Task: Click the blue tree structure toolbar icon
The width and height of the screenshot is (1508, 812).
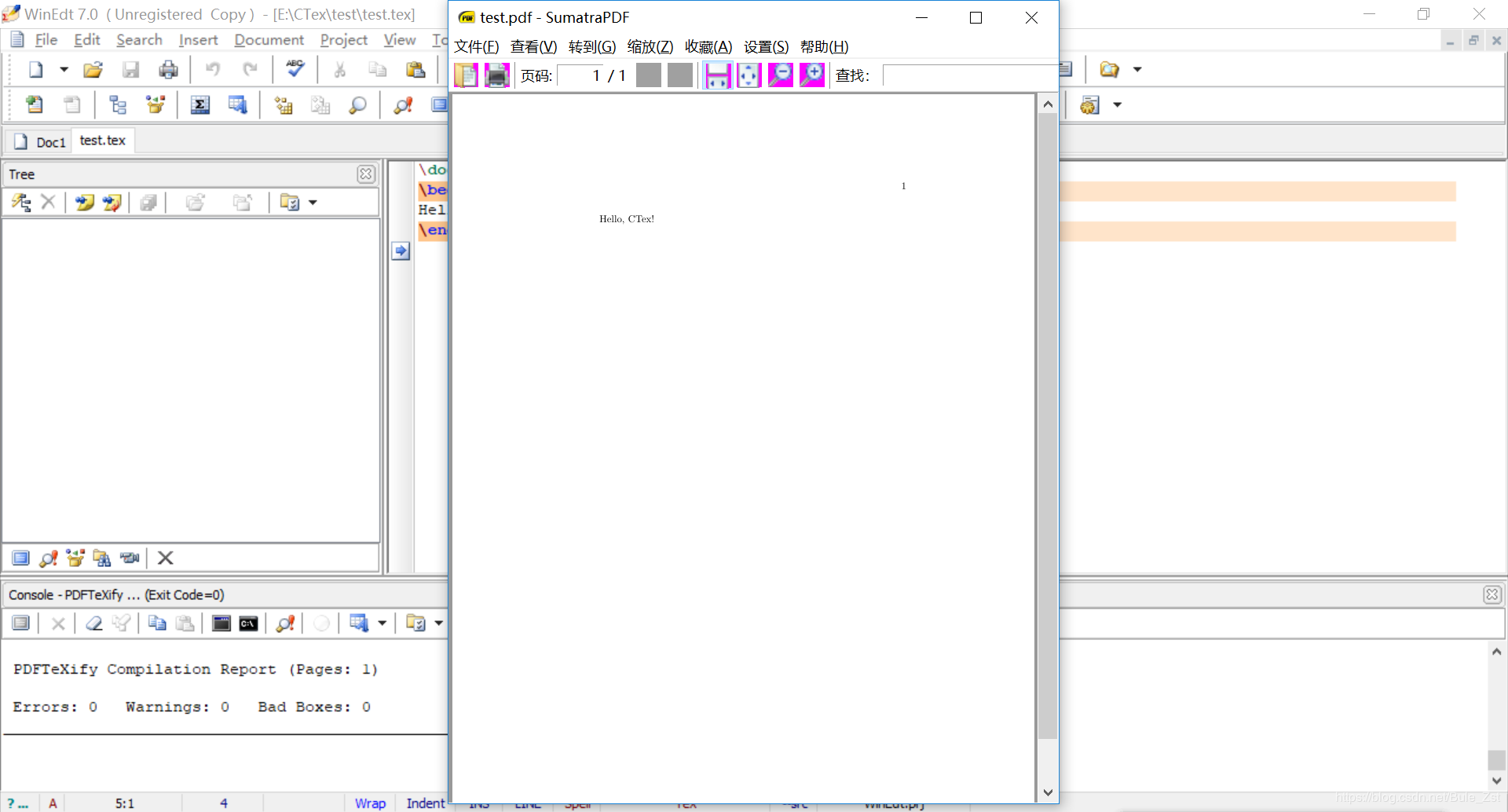Action: 118,104
